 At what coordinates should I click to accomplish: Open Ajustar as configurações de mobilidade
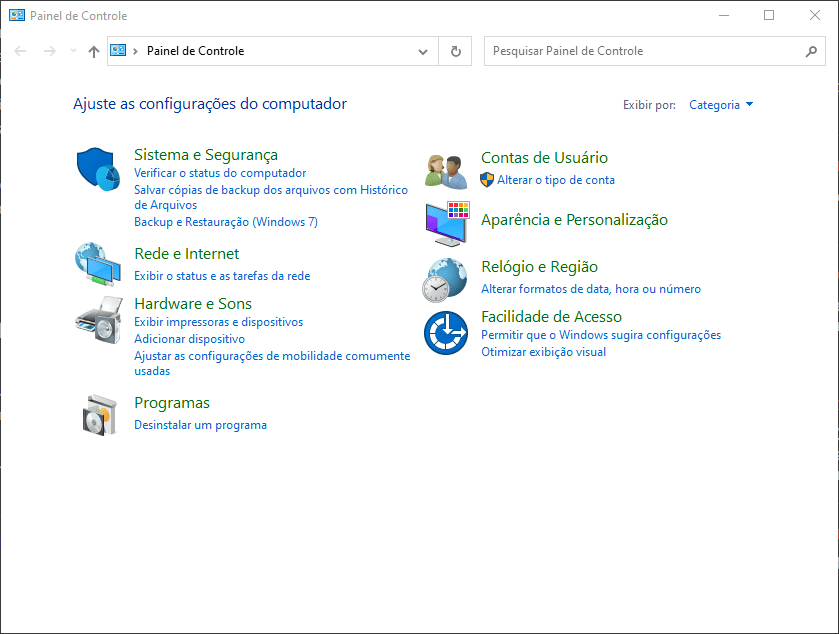[272, 363]
